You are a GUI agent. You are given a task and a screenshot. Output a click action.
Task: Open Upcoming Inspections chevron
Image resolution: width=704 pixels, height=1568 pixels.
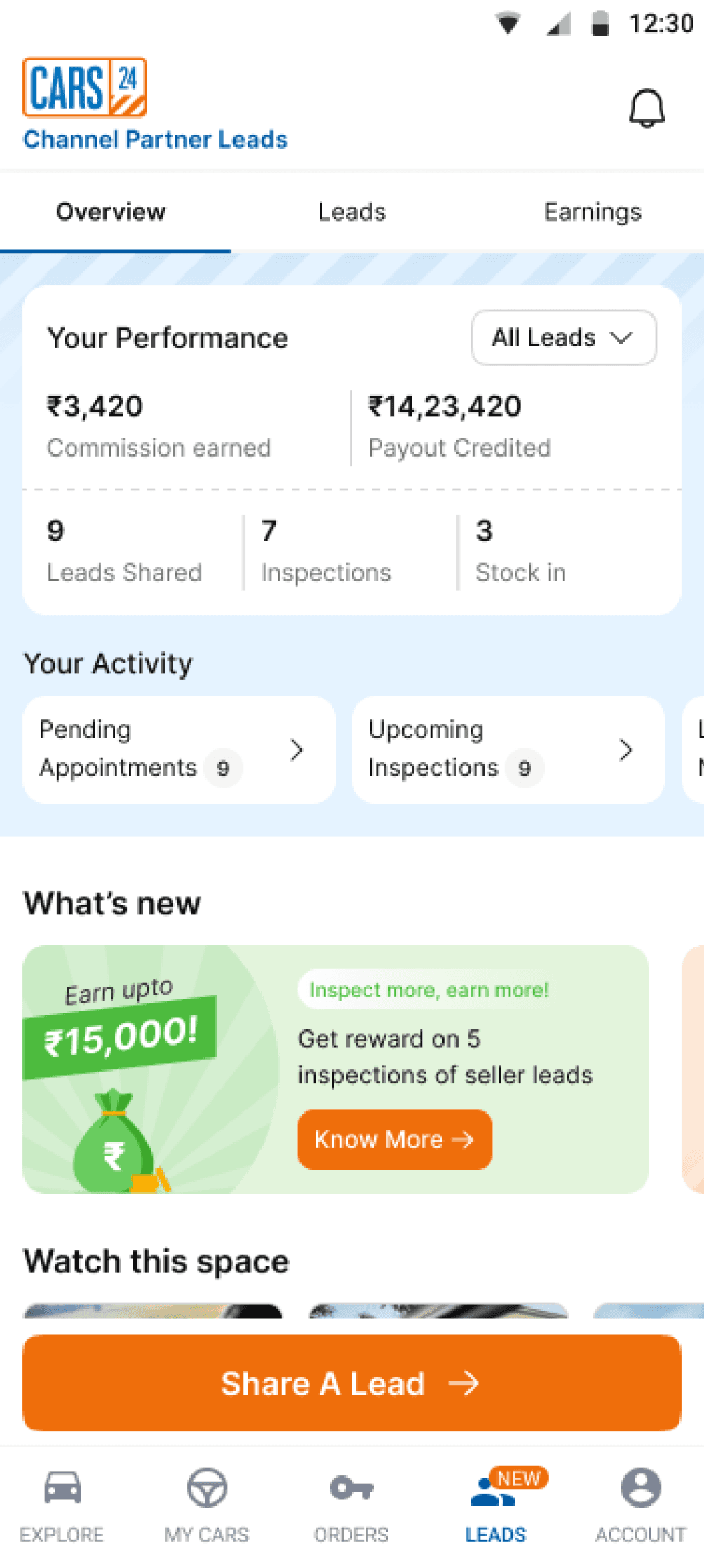pos(626,750)
